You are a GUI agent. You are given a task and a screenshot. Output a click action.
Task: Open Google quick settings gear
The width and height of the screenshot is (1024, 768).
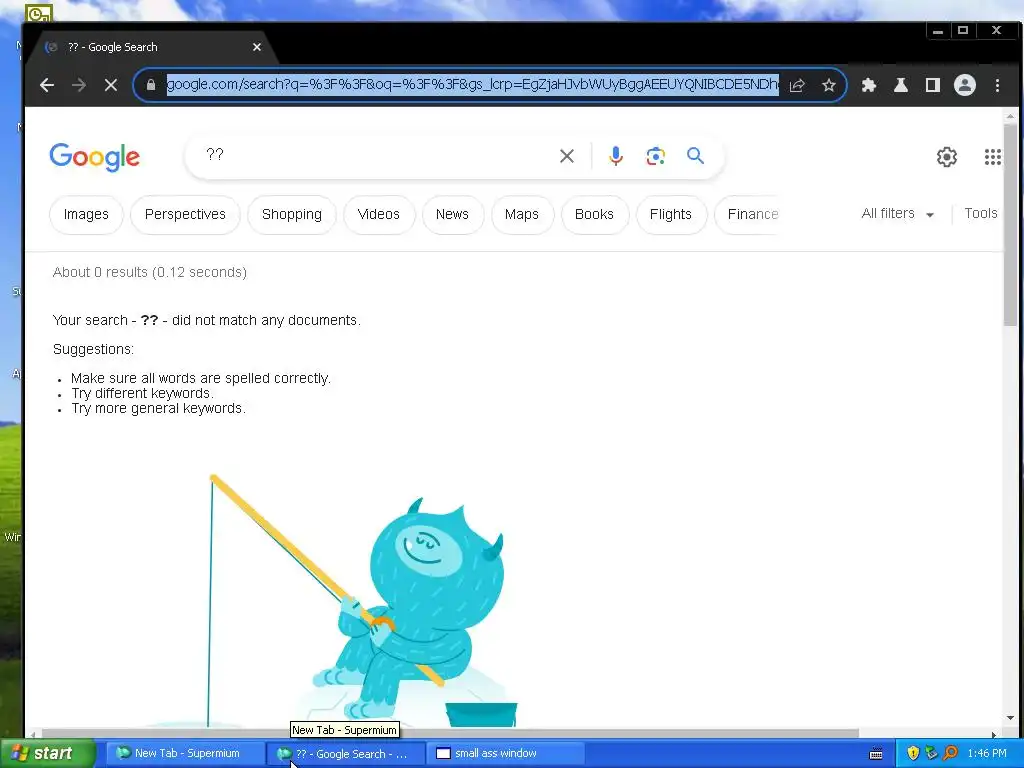pyautogui.click(x=946, y=157)
